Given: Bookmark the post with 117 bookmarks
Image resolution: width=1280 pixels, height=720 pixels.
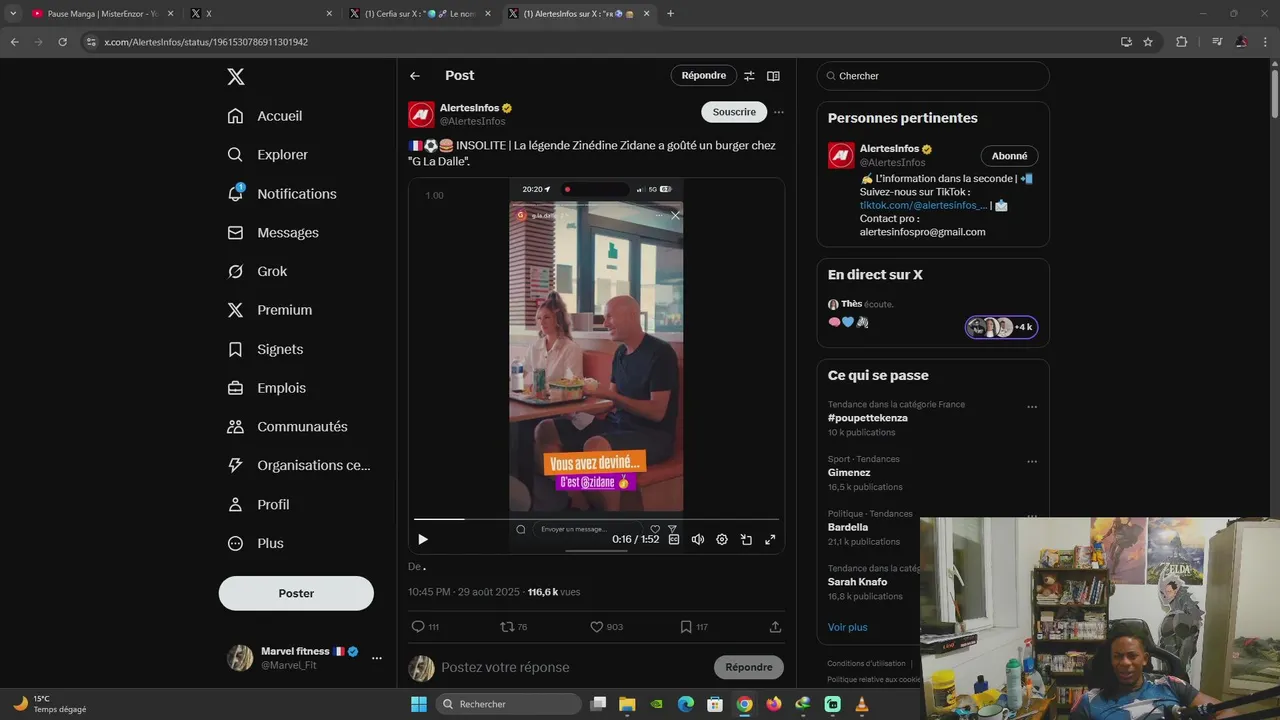Looking at the screenshot, I should click(694, 627).
